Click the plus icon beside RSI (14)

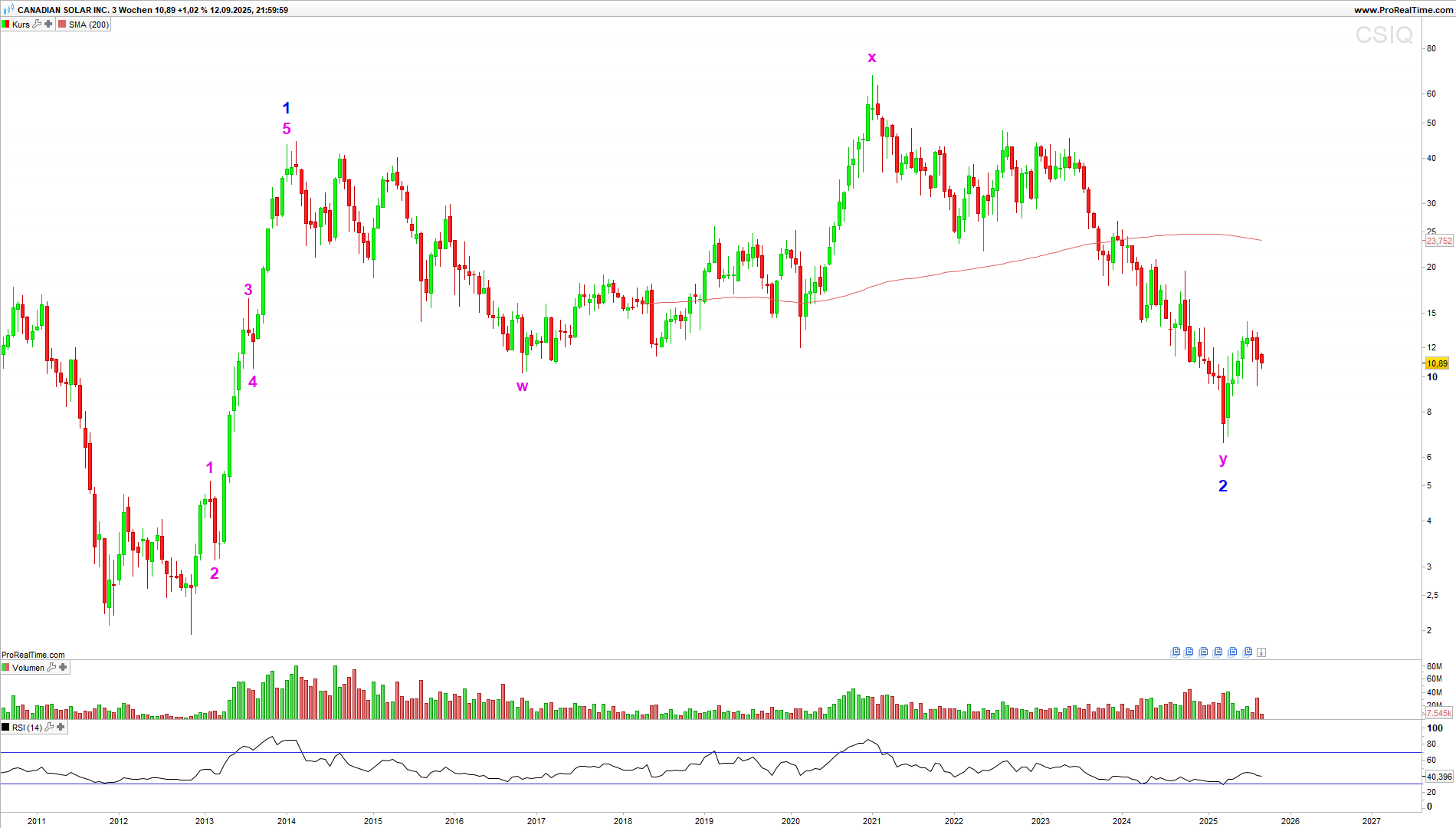pos(61,728)
